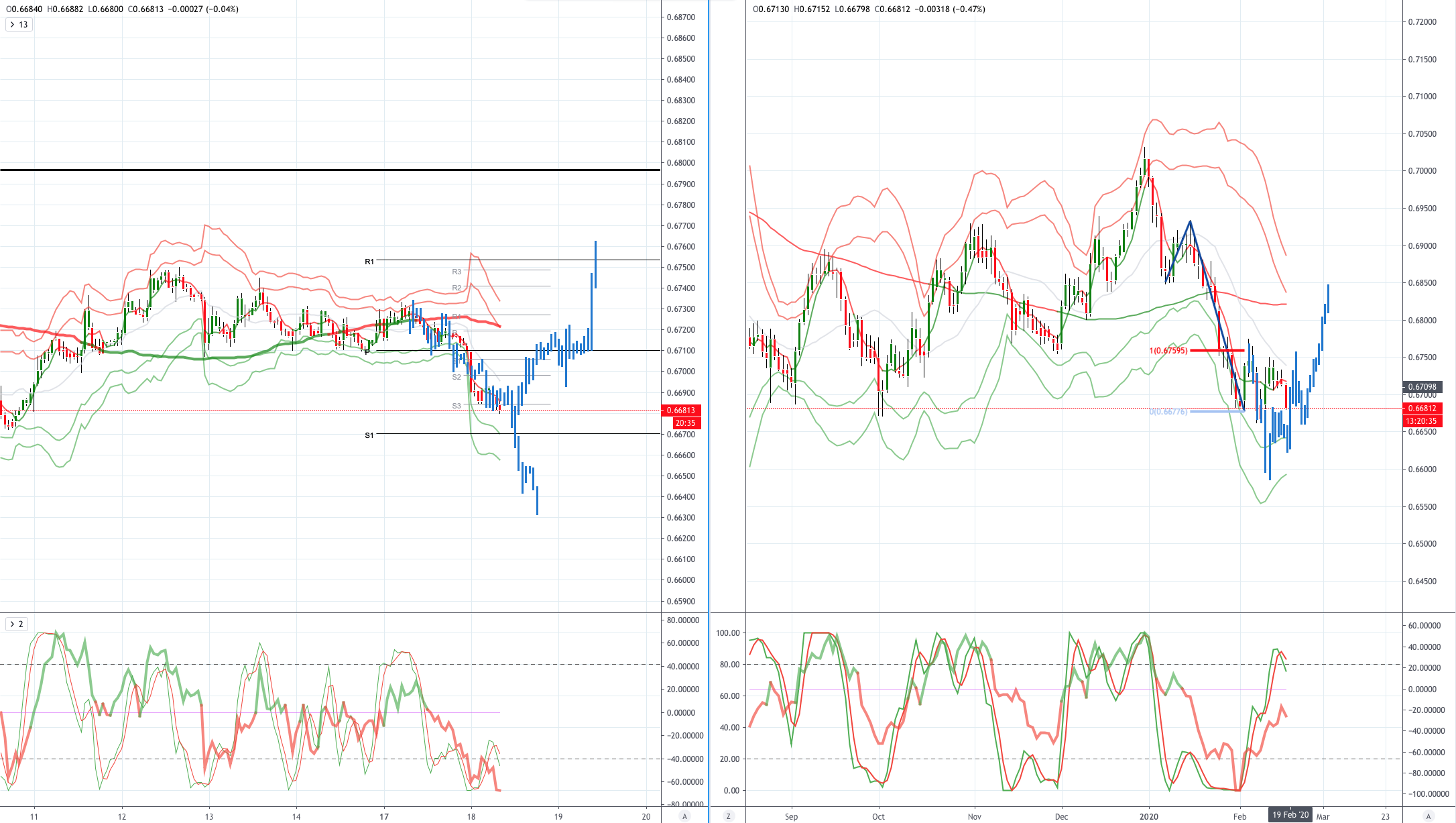Click the 0.67098 grey price label on right axis
Viewport: 1456px width, 823px height.
pos(1421,387)
